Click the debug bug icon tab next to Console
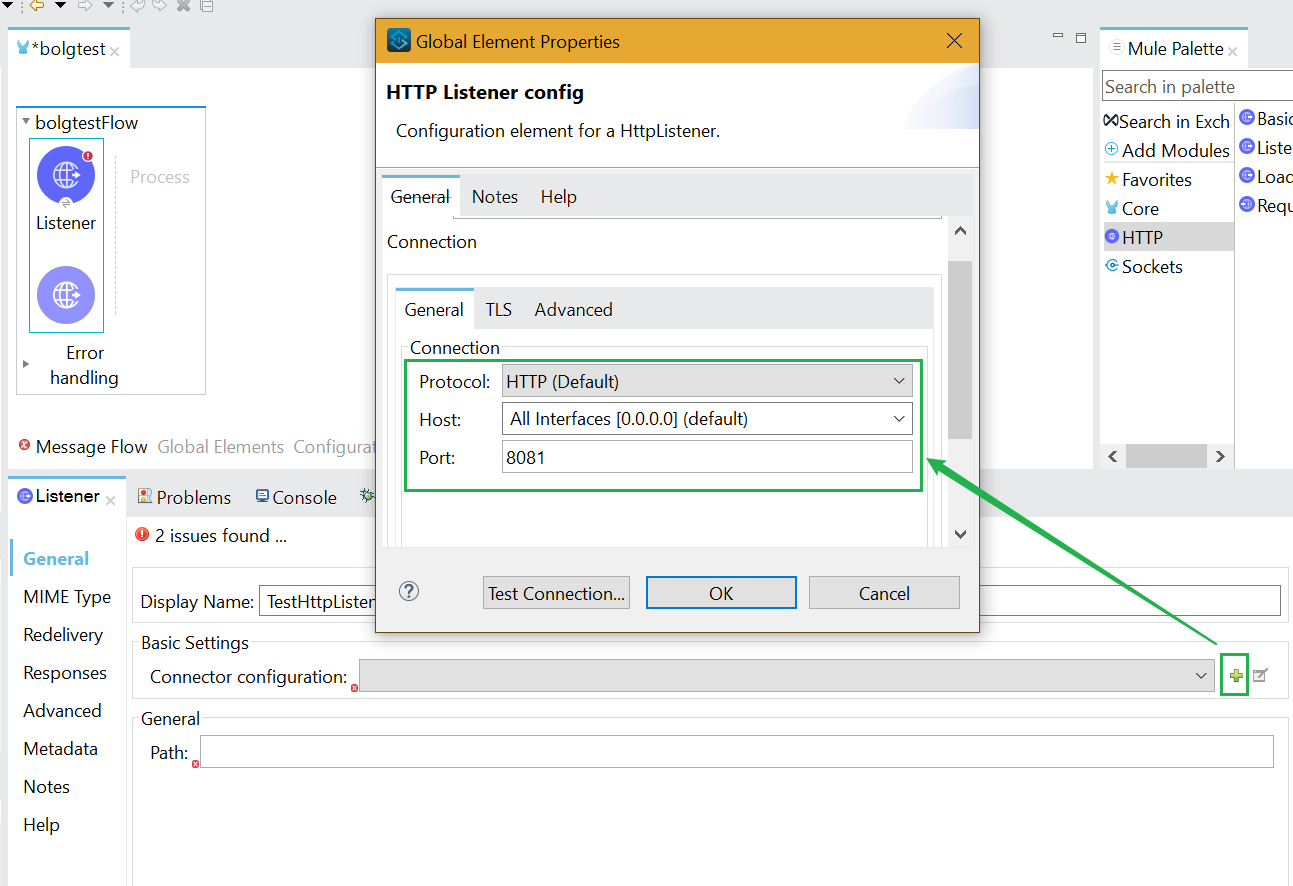 pyautogui.click(x=367, y=495)
